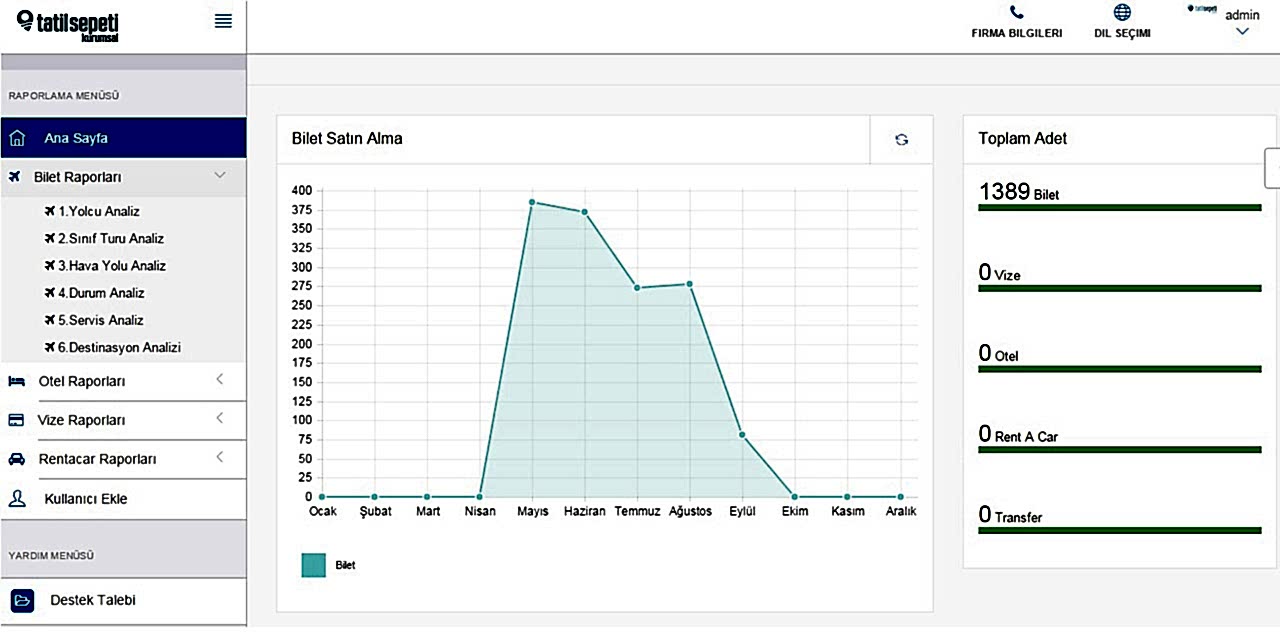The image size is (1280, 632).
Task: Click the hamburger menu icon
Action: (x=223, y=21)
